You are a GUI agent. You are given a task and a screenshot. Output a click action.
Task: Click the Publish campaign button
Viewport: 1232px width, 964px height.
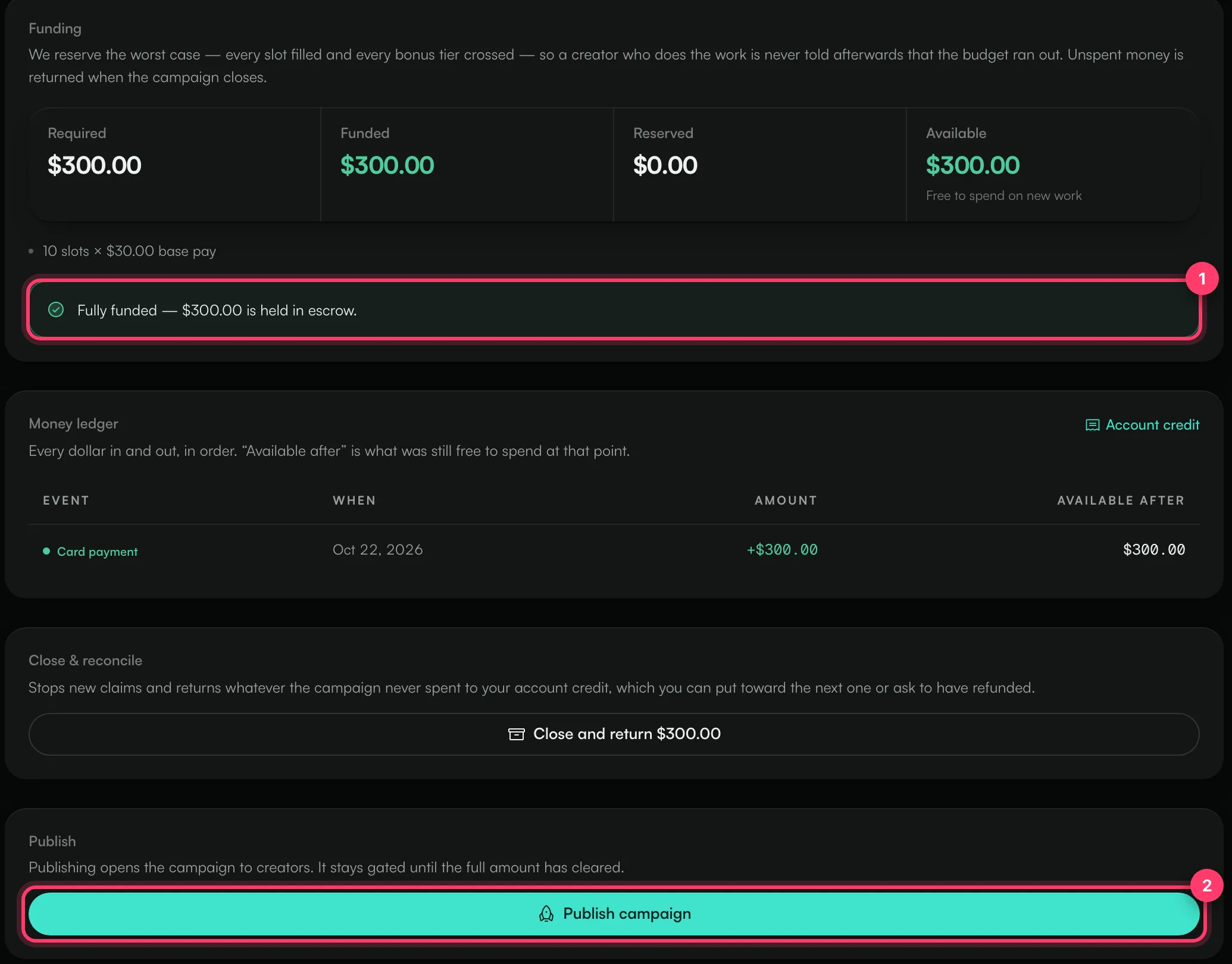click(x=614, y=913)
